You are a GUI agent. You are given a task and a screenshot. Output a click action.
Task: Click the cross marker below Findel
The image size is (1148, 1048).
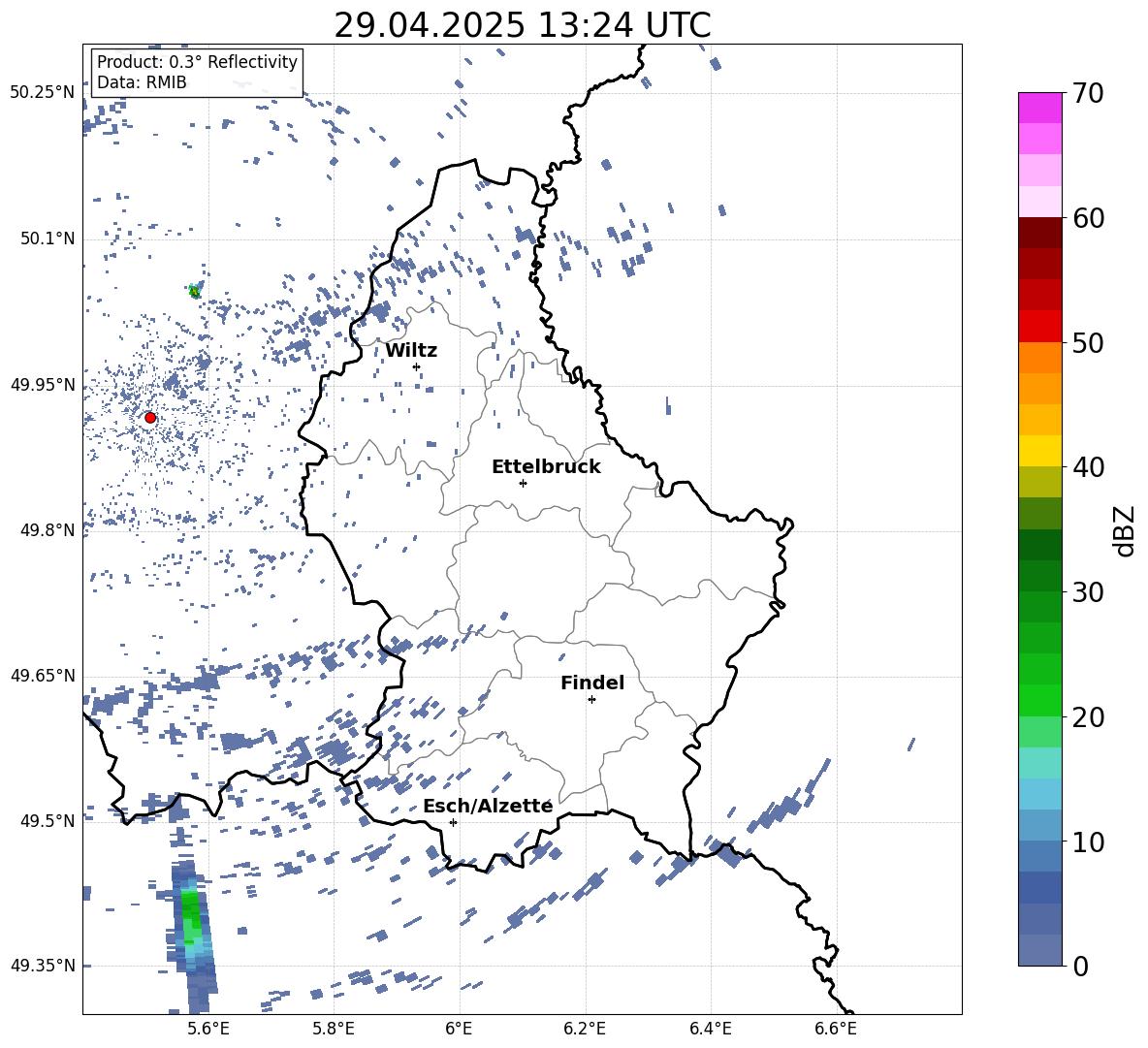point(591,700)
